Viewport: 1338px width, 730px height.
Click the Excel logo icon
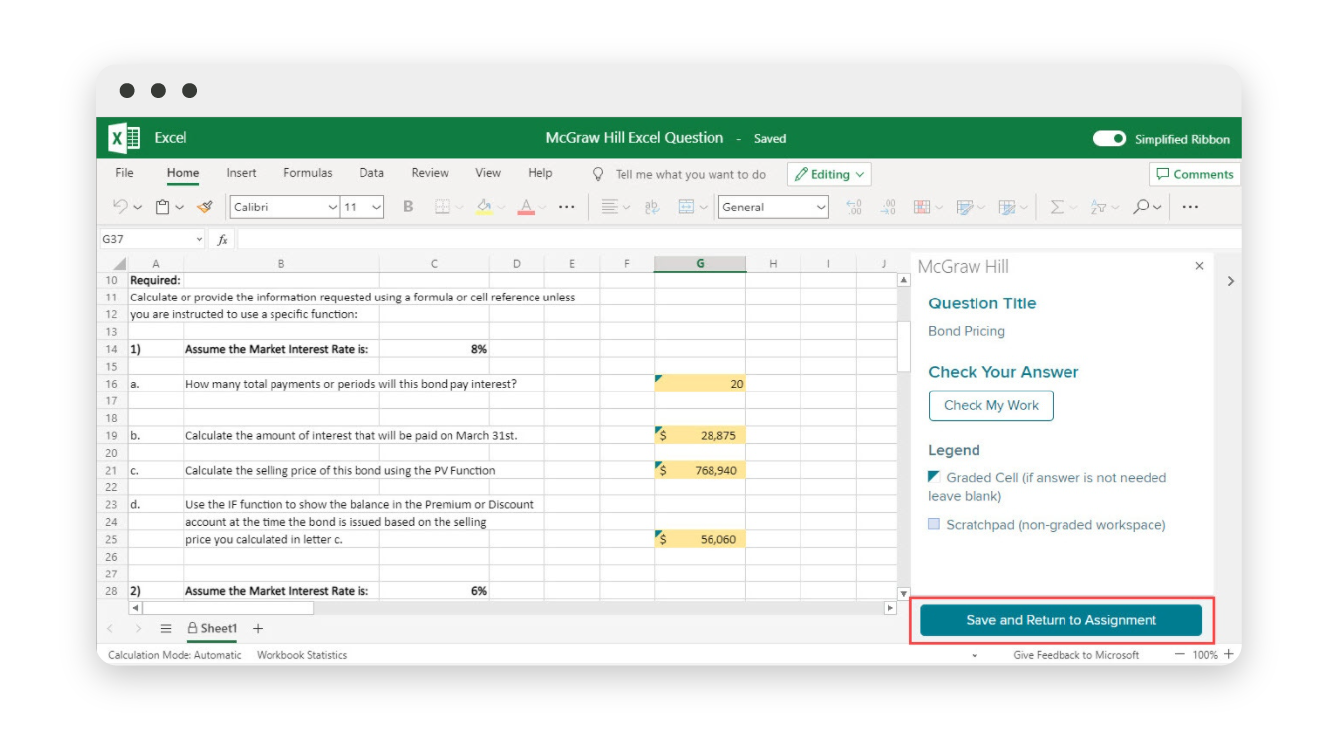(x=124, y=138)
